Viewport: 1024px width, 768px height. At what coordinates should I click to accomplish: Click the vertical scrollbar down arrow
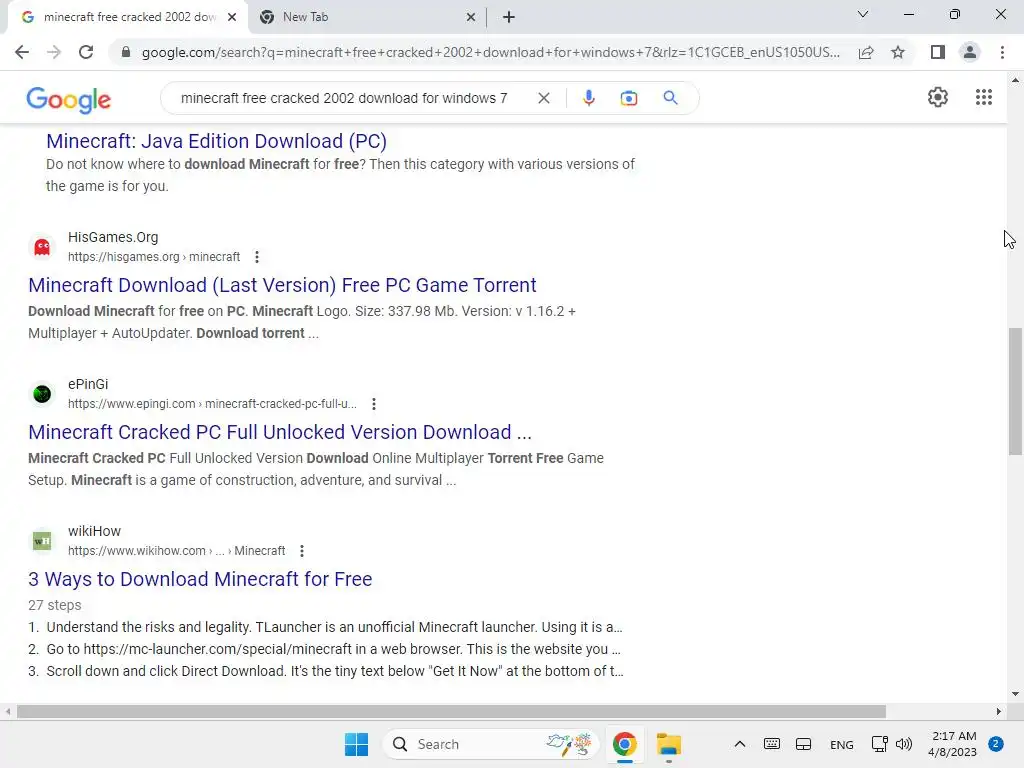pyautogui.click(x=1015, y=694)
